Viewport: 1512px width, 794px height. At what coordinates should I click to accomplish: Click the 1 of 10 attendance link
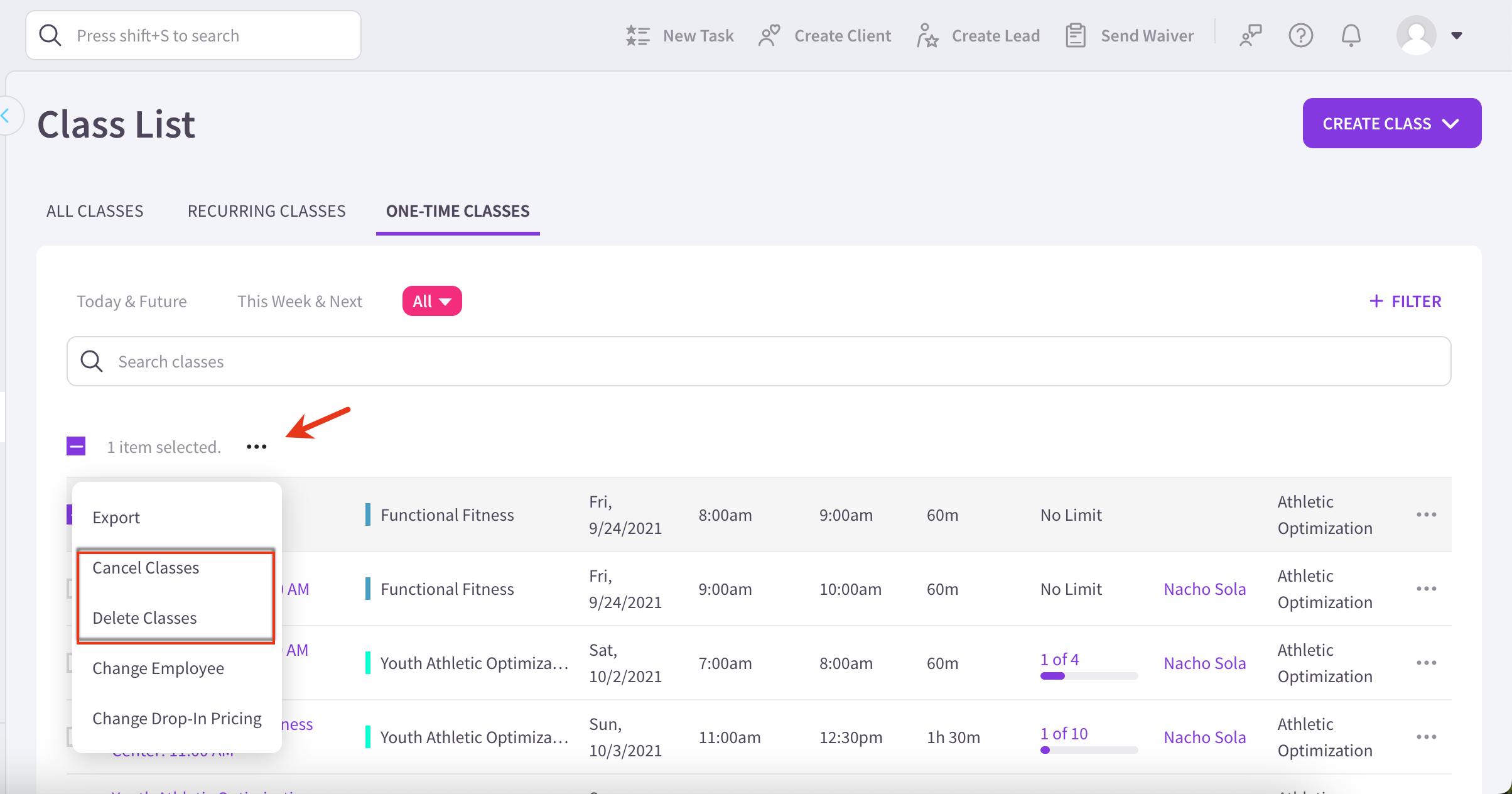[1064, 733]
